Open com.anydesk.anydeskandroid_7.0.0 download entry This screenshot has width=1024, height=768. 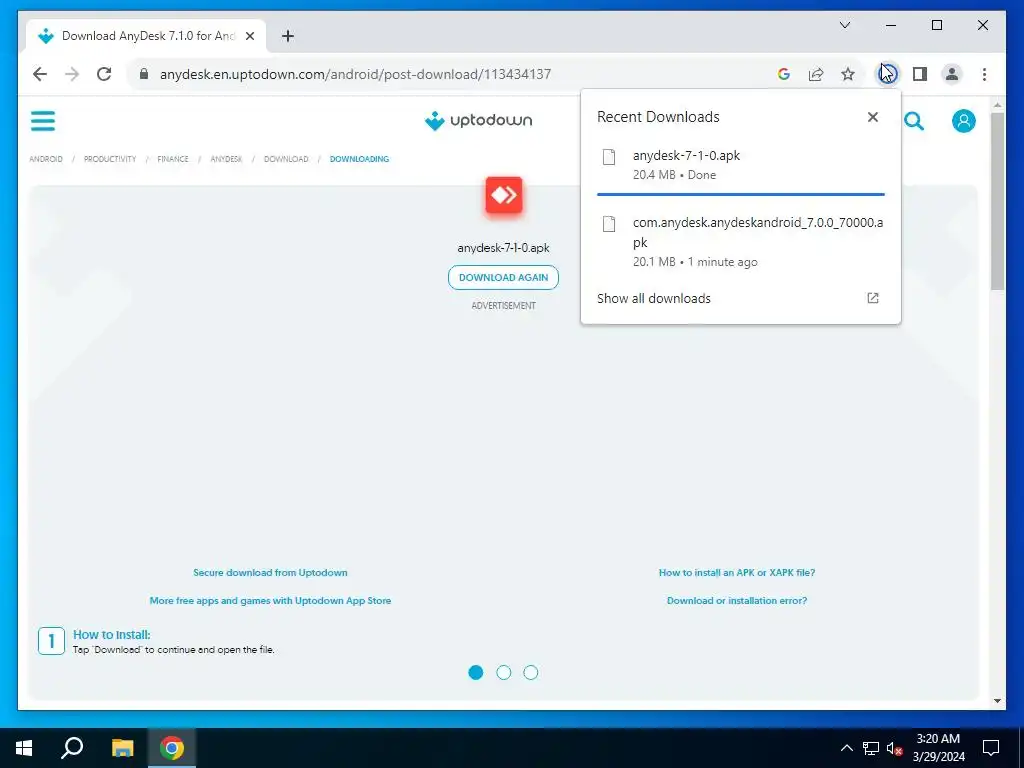pyautogui.click(x=741, y=242)
